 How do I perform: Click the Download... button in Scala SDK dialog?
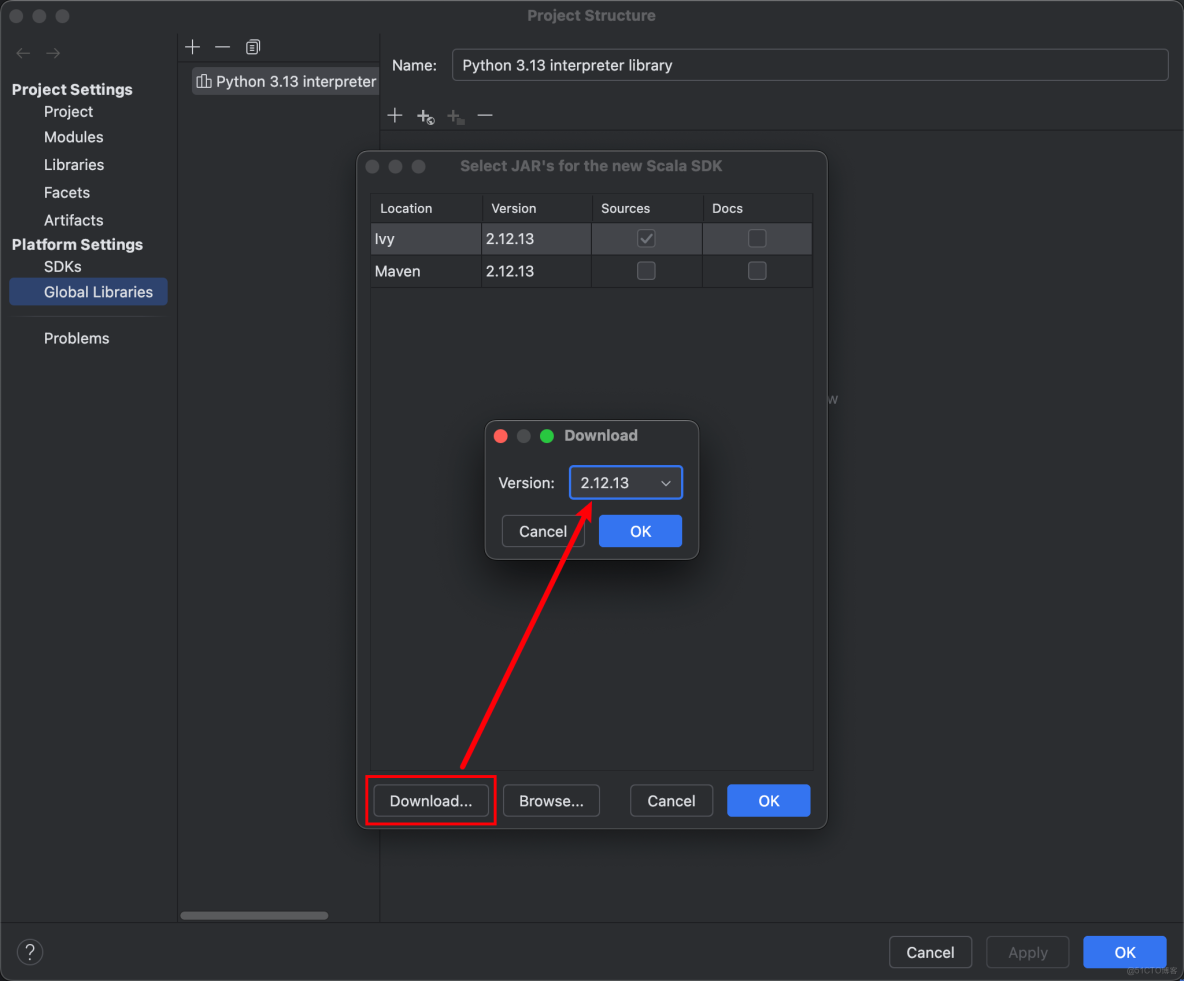tap(431, 801)
